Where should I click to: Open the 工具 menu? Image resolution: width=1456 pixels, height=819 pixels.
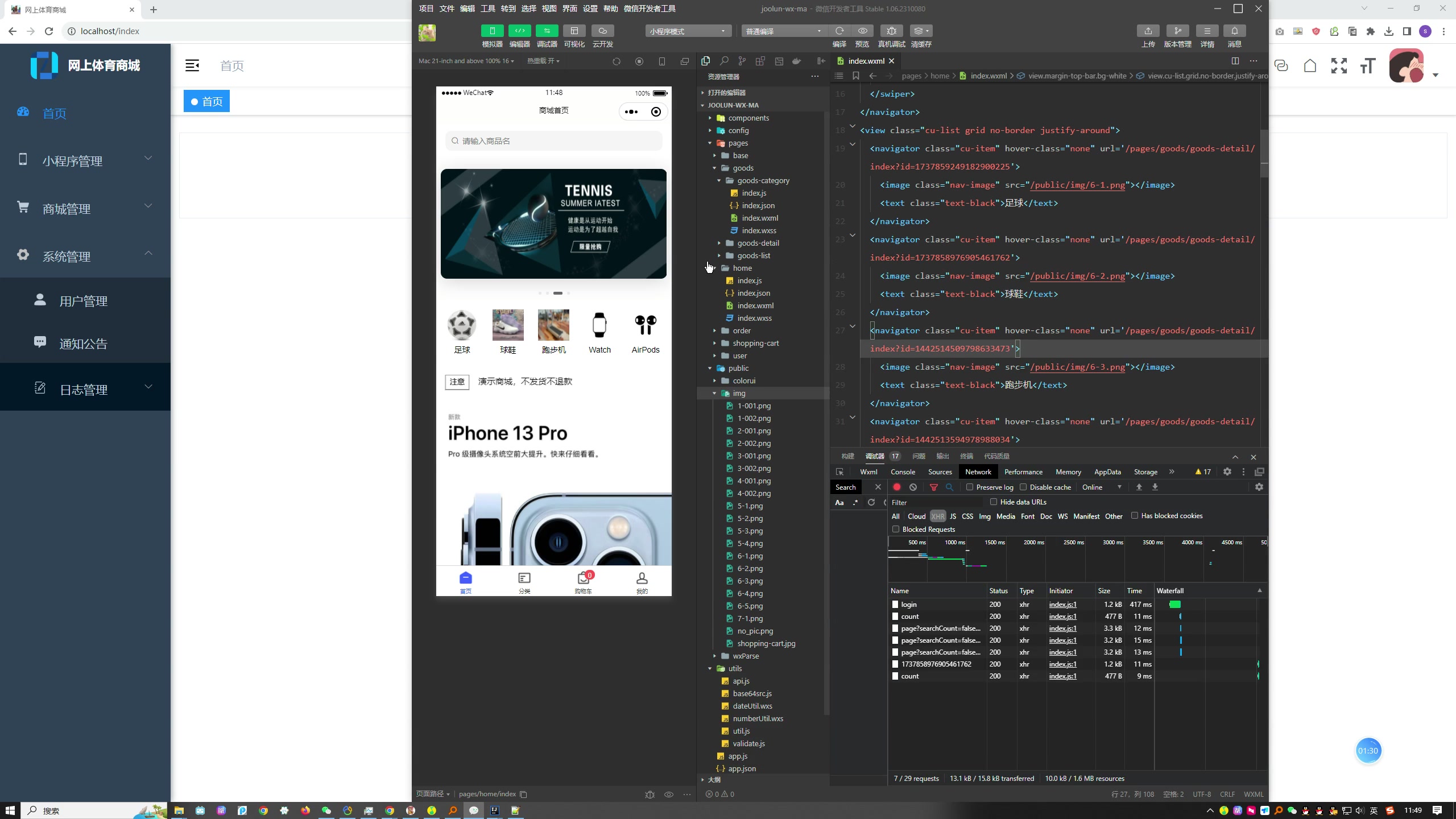click(x=487, y=9)
